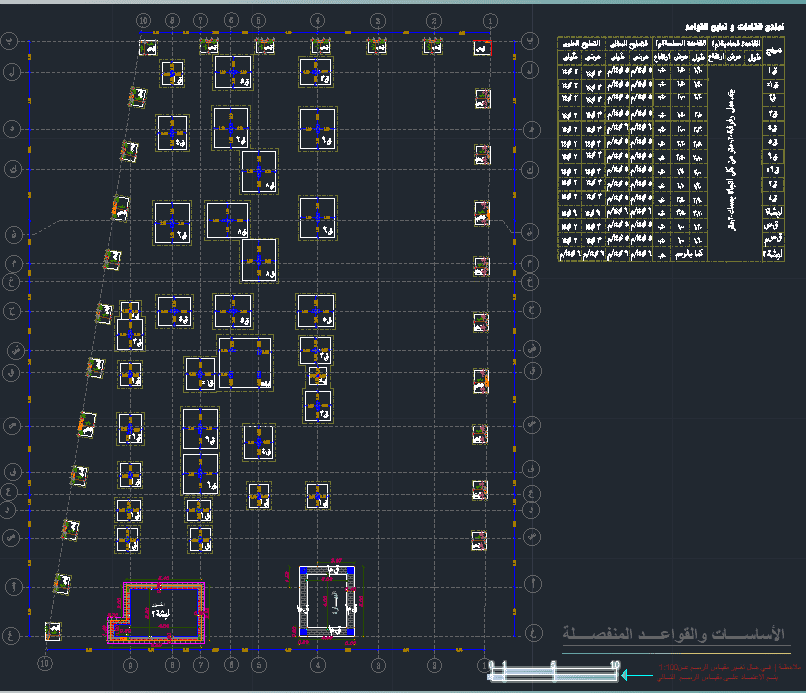Click grid bubble 1 at the top right
The image size is (806, 693).
(490, 21)
